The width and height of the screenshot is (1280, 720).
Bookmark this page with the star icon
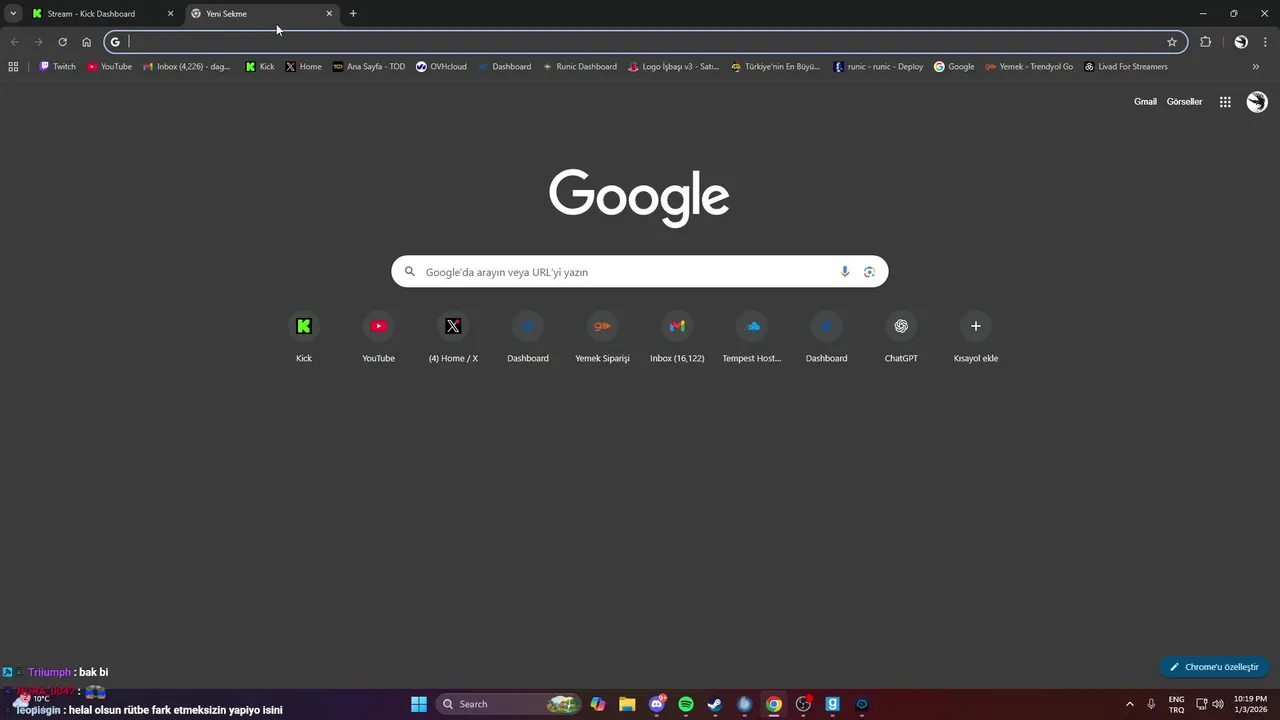[x=1172, y=42]
